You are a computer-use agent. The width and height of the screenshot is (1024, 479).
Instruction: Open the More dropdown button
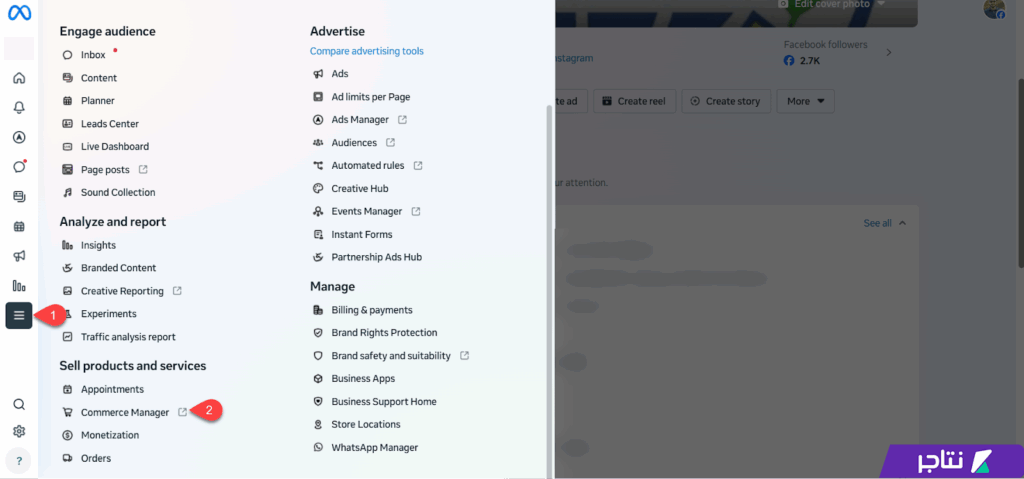tap(809, 101)
